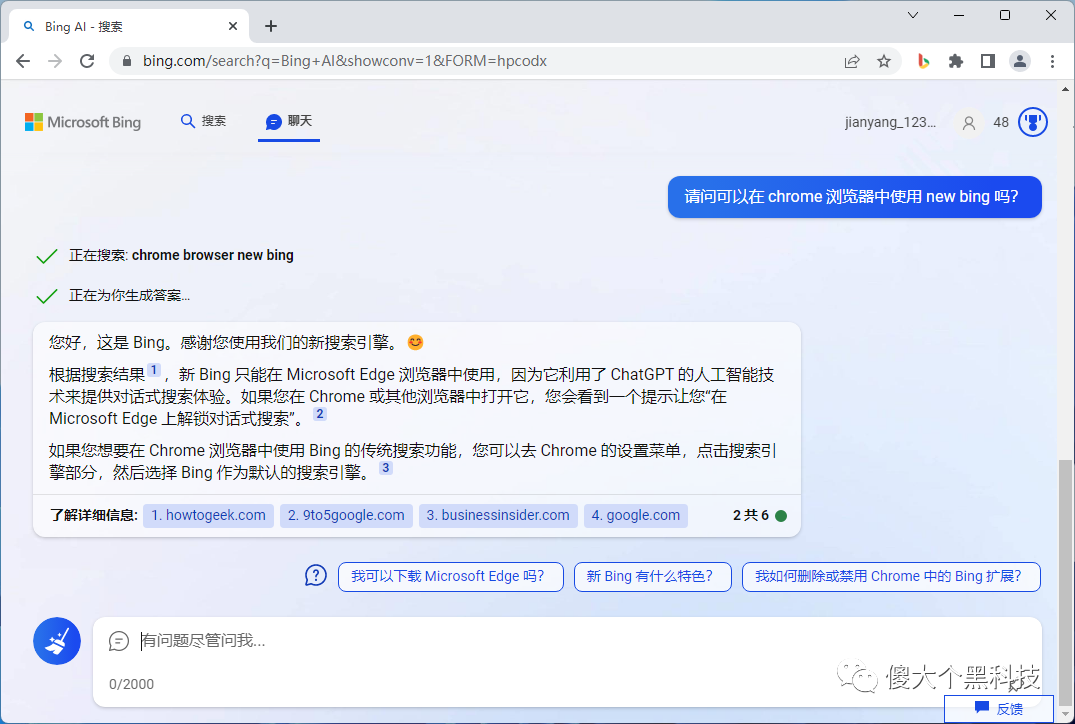Click the '新 Bing 有什么特色?' suggestion chip

(x=652, y=576)
